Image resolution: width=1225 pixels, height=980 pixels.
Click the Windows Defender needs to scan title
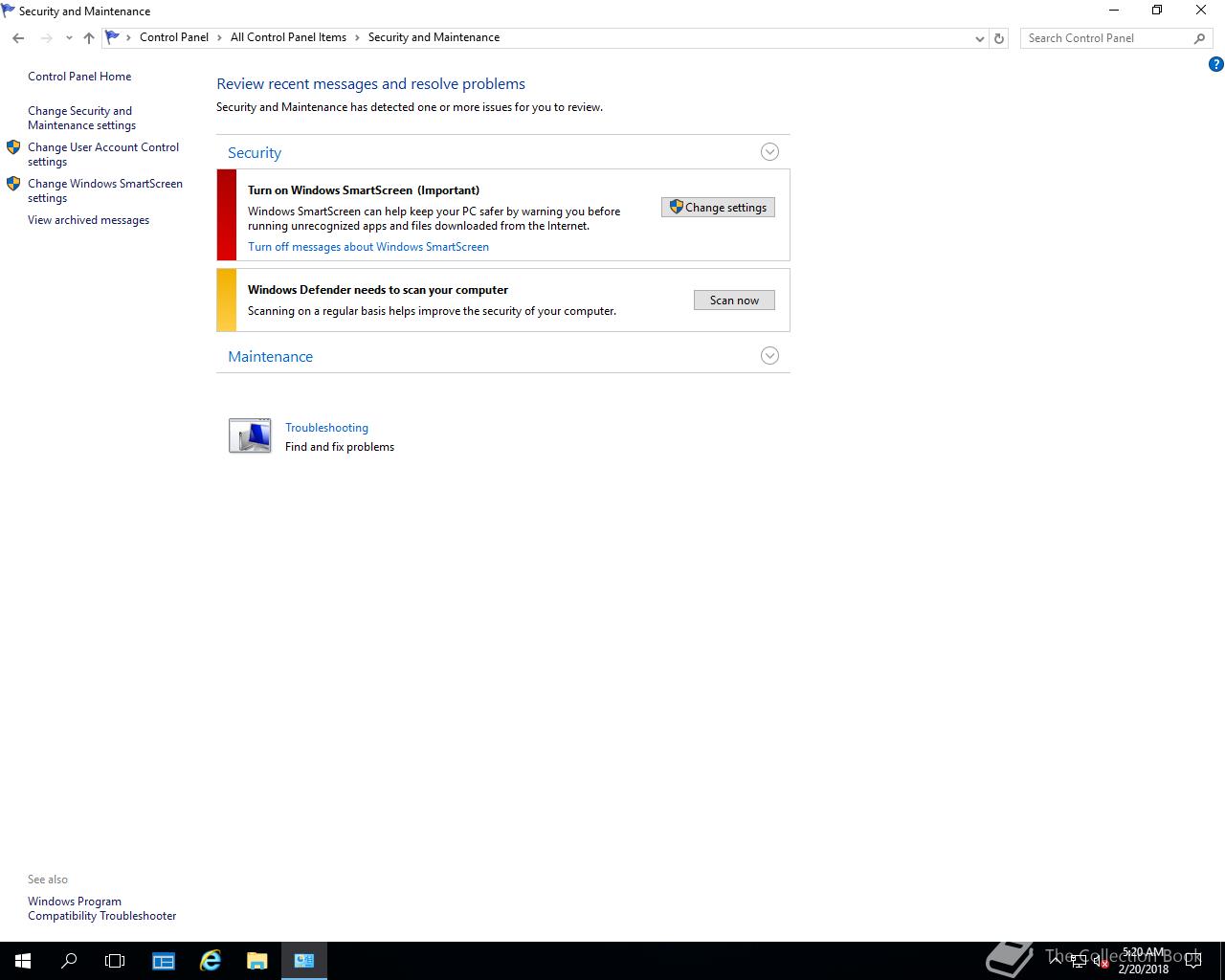[378, 290]
